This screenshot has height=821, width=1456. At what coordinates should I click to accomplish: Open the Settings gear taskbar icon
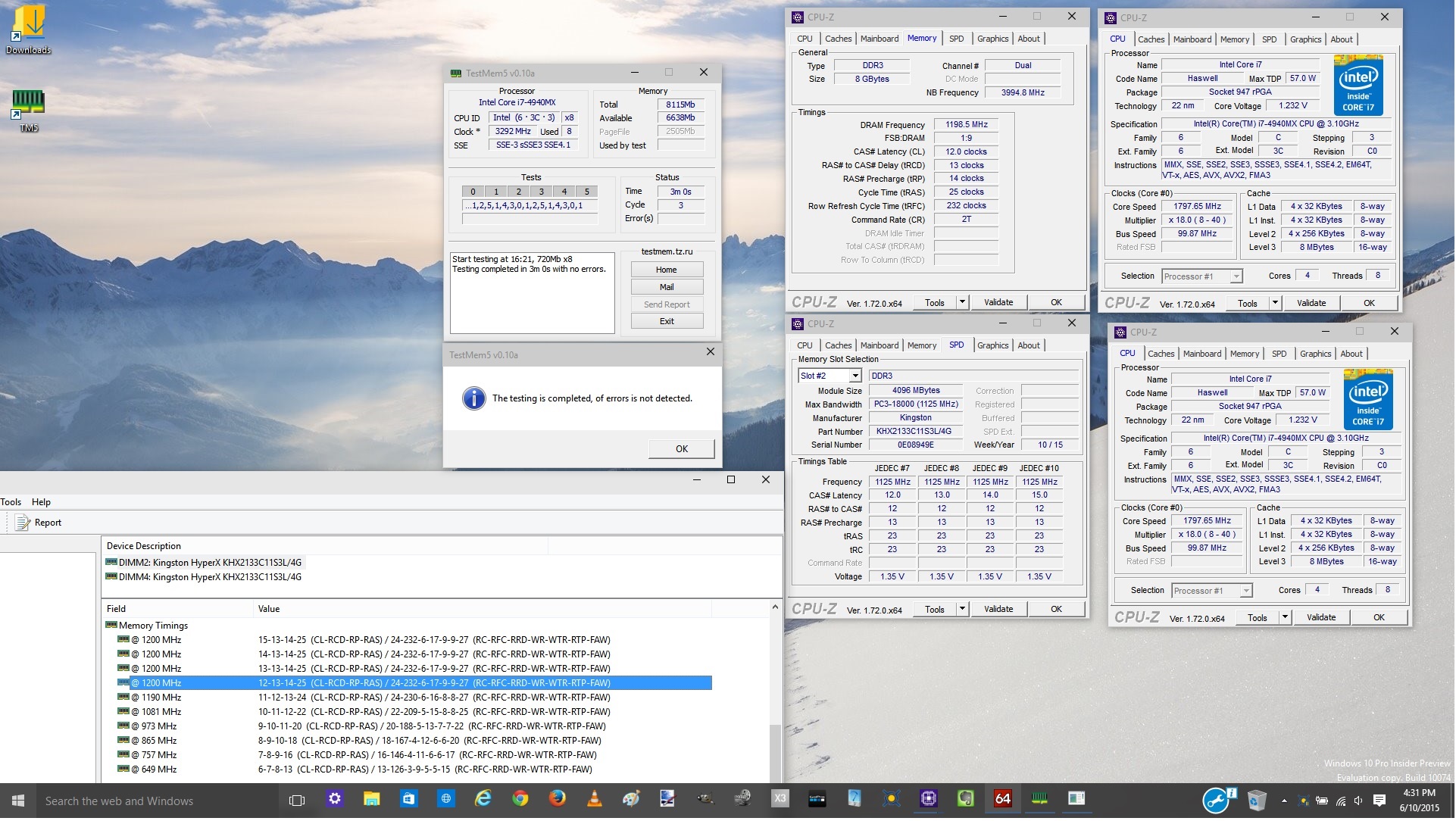point(335,801)
